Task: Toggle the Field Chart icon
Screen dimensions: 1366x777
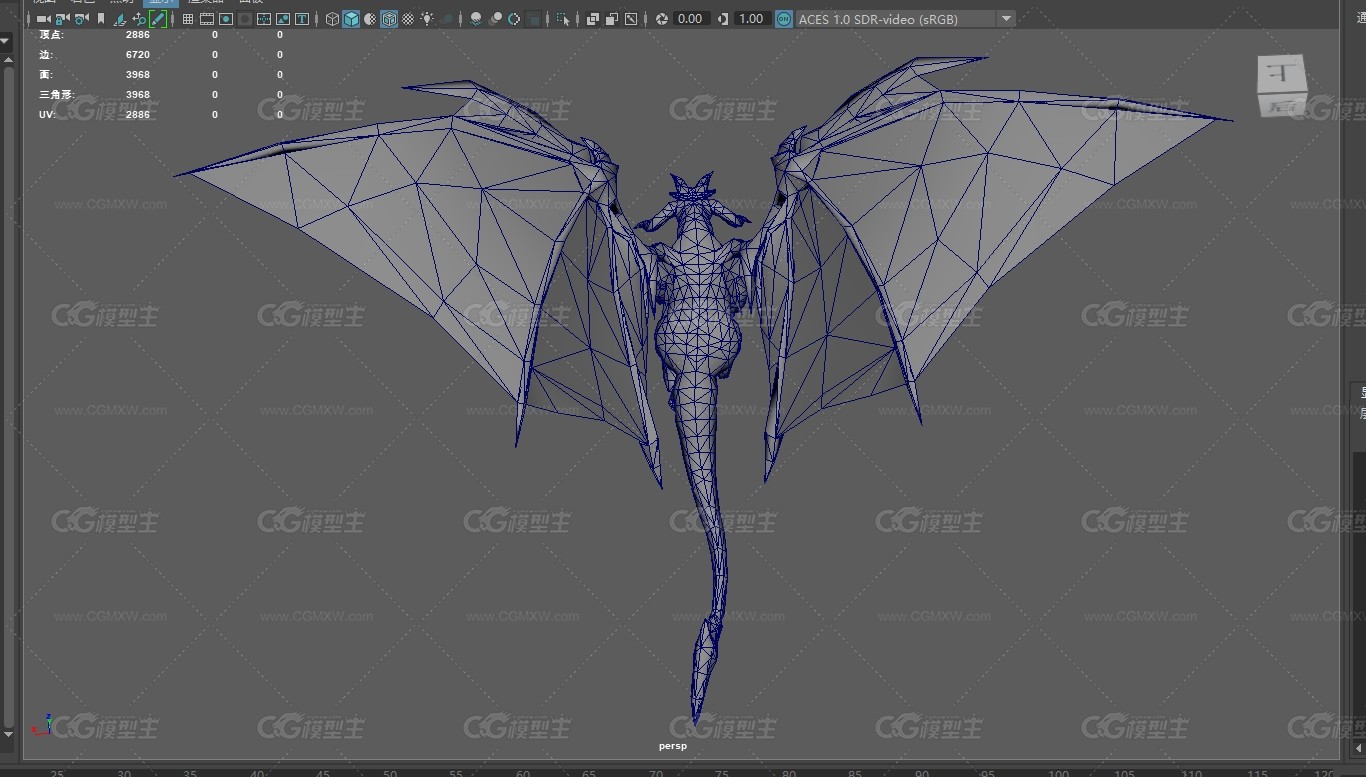Action: 264,19
